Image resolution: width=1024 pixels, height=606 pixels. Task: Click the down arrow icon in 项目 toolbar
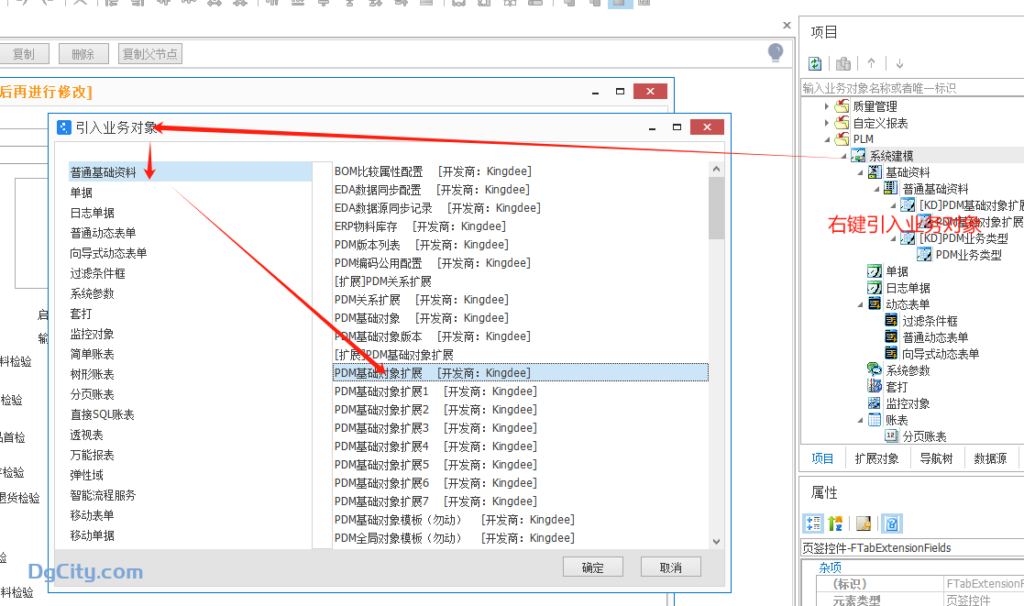pos(899,63)
